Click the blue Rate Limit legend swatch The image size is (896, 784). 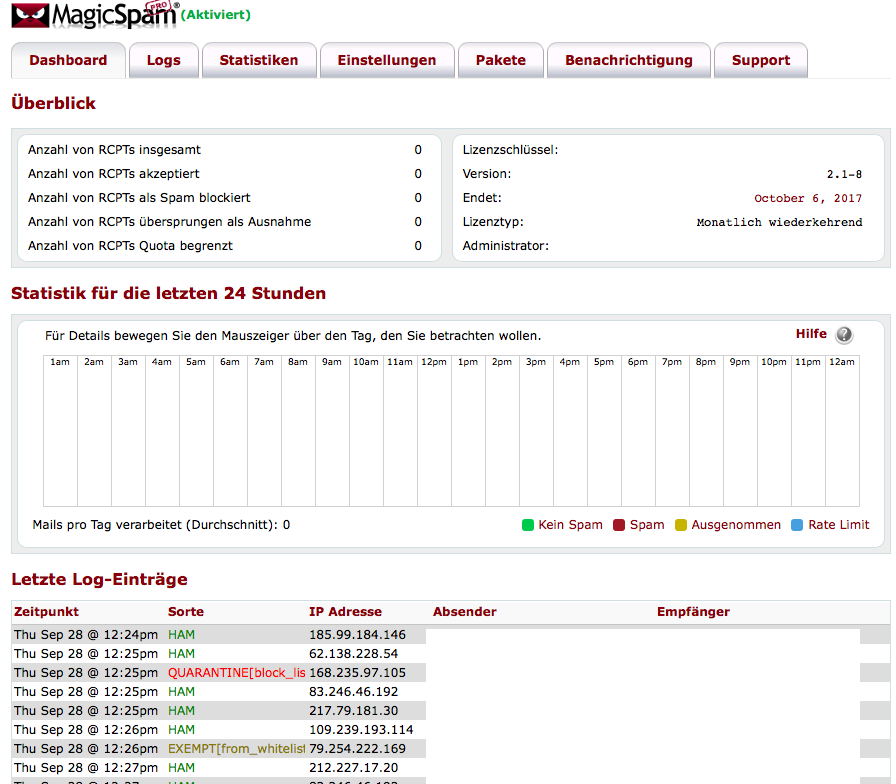point(797,525)
